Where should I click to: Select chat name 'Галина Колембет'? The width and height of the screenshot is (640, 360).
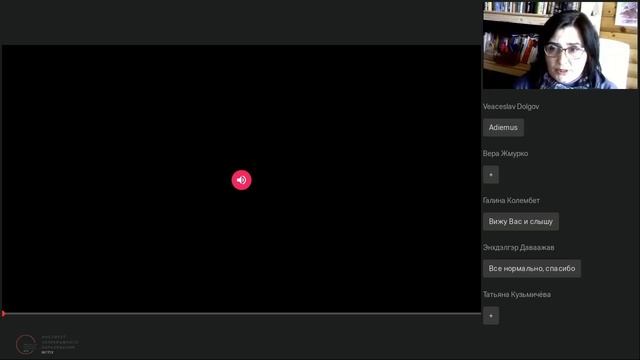tap(511, 200)
